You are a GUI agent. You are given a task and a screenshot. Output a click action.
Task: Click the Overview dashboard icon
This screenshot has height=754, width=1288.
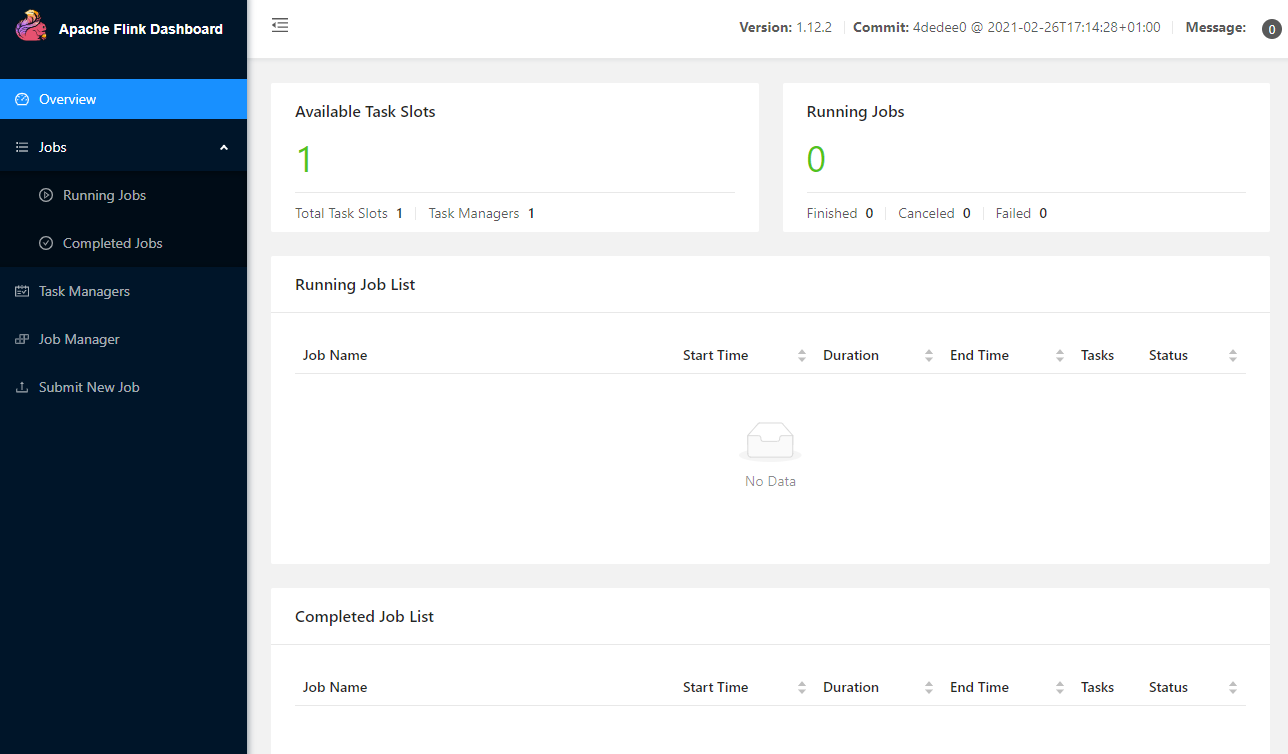pyautogui.click(x=22, y=99)
